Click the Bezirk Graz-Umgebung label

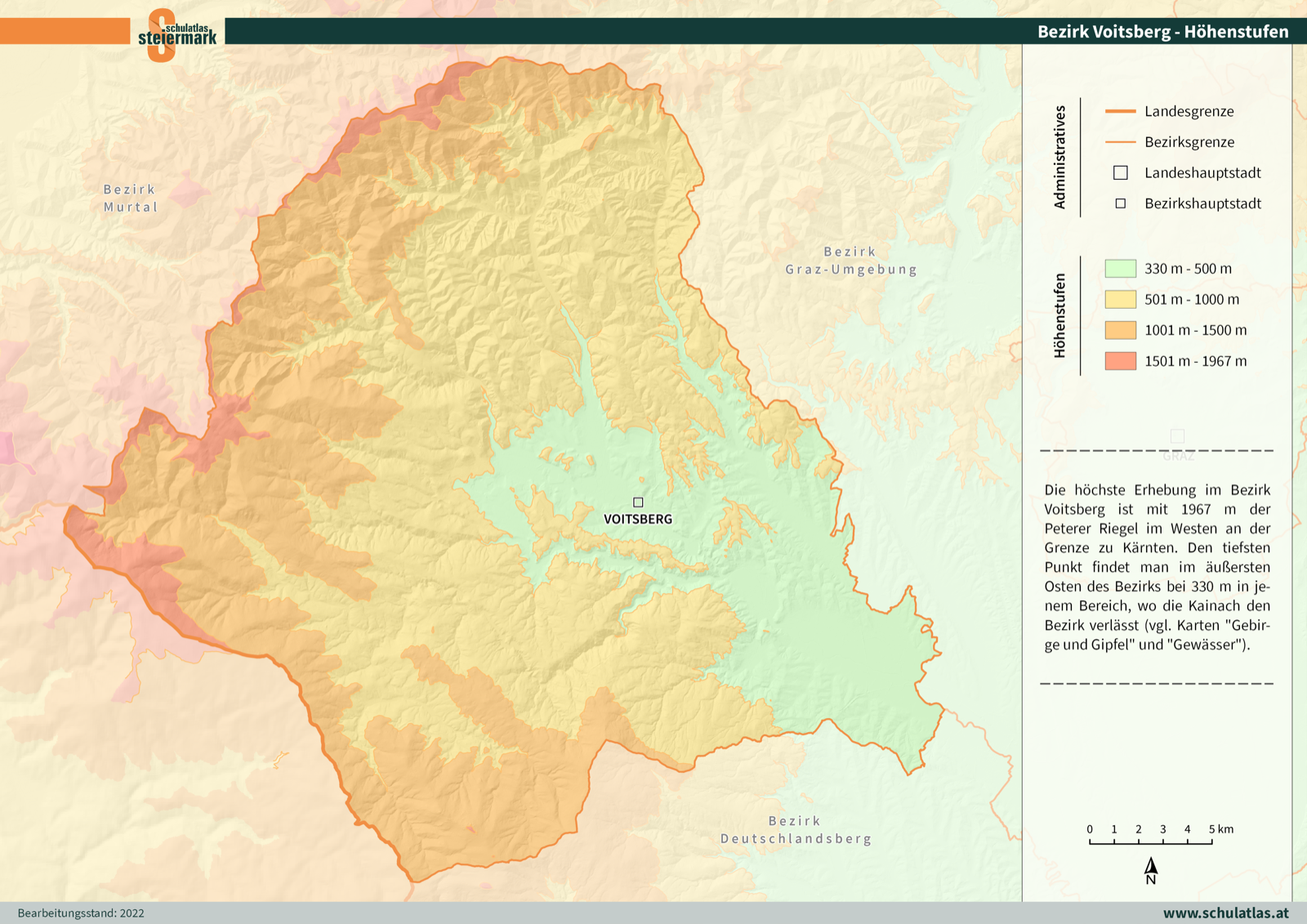click(x=850, y=261)
